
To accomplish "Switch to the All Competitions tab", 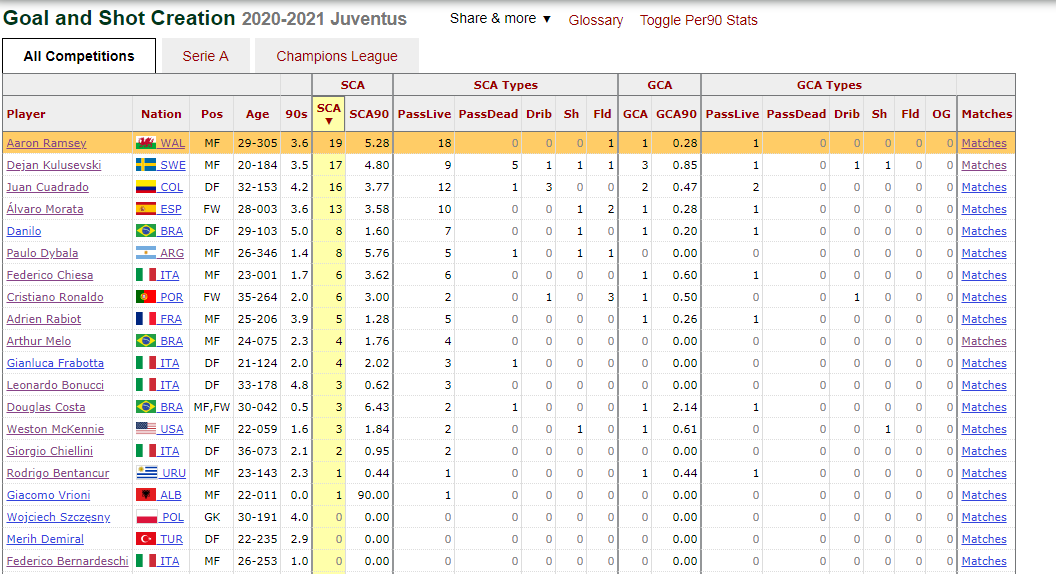I will (x=79, y=56).
